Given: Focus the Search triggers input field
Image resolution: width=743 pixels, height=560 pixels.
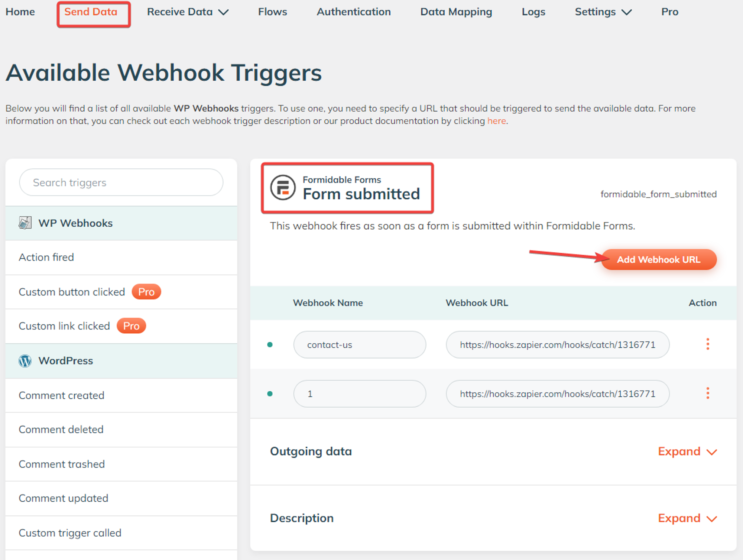Looking at the screenshot, I should point(121,183).
